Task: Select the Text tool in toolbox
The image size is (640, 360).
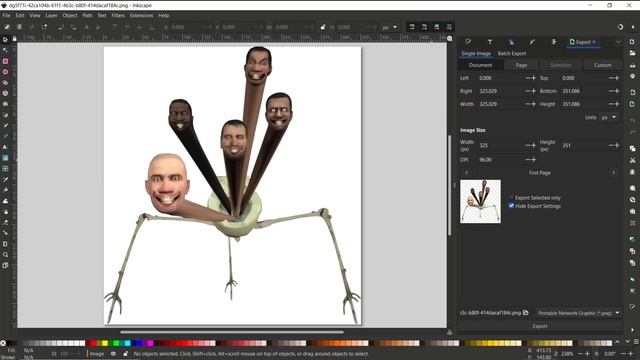Action: point(5,147)
